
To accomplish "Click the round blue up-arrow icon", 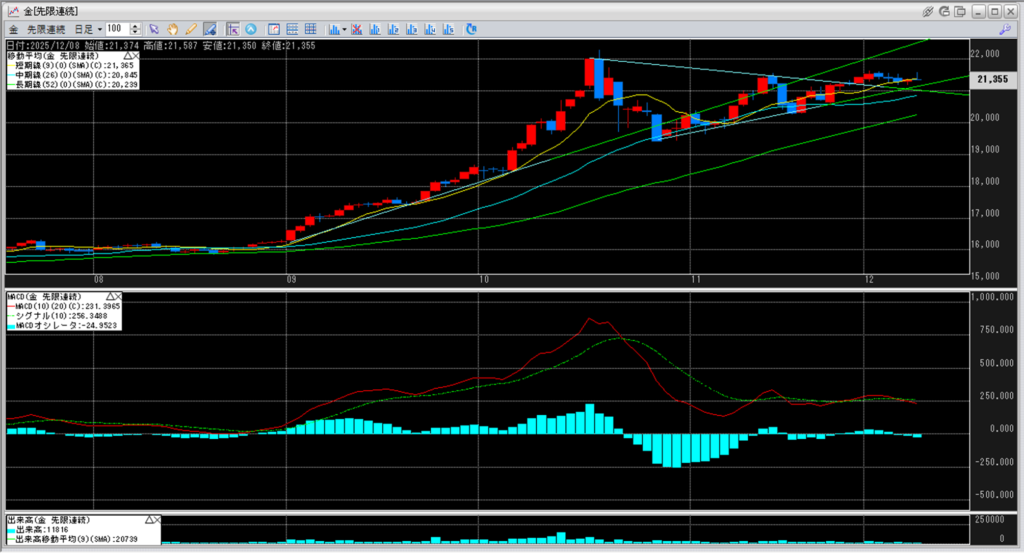I will pos(250,29).
